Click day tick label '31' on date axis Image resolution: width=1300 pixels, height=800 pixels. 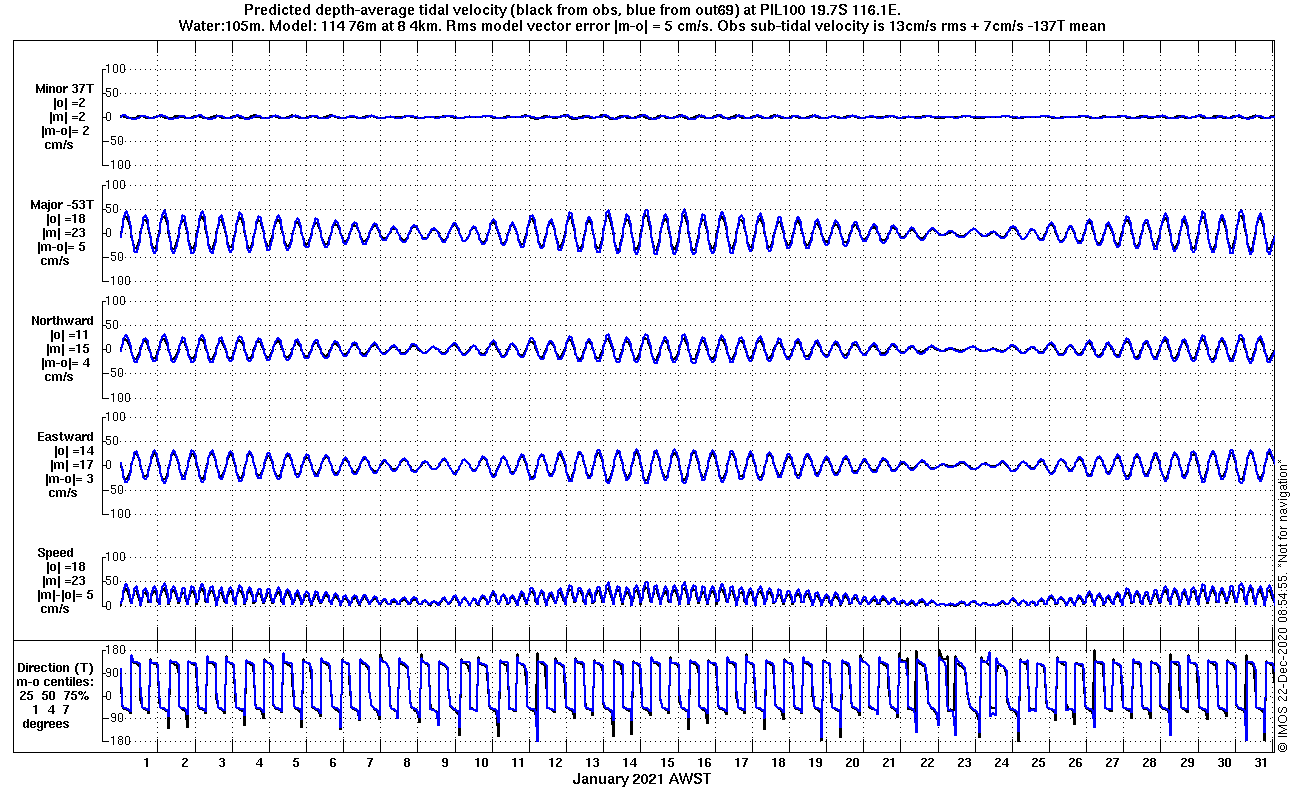pyautogui.click(x=1260, y=763)
